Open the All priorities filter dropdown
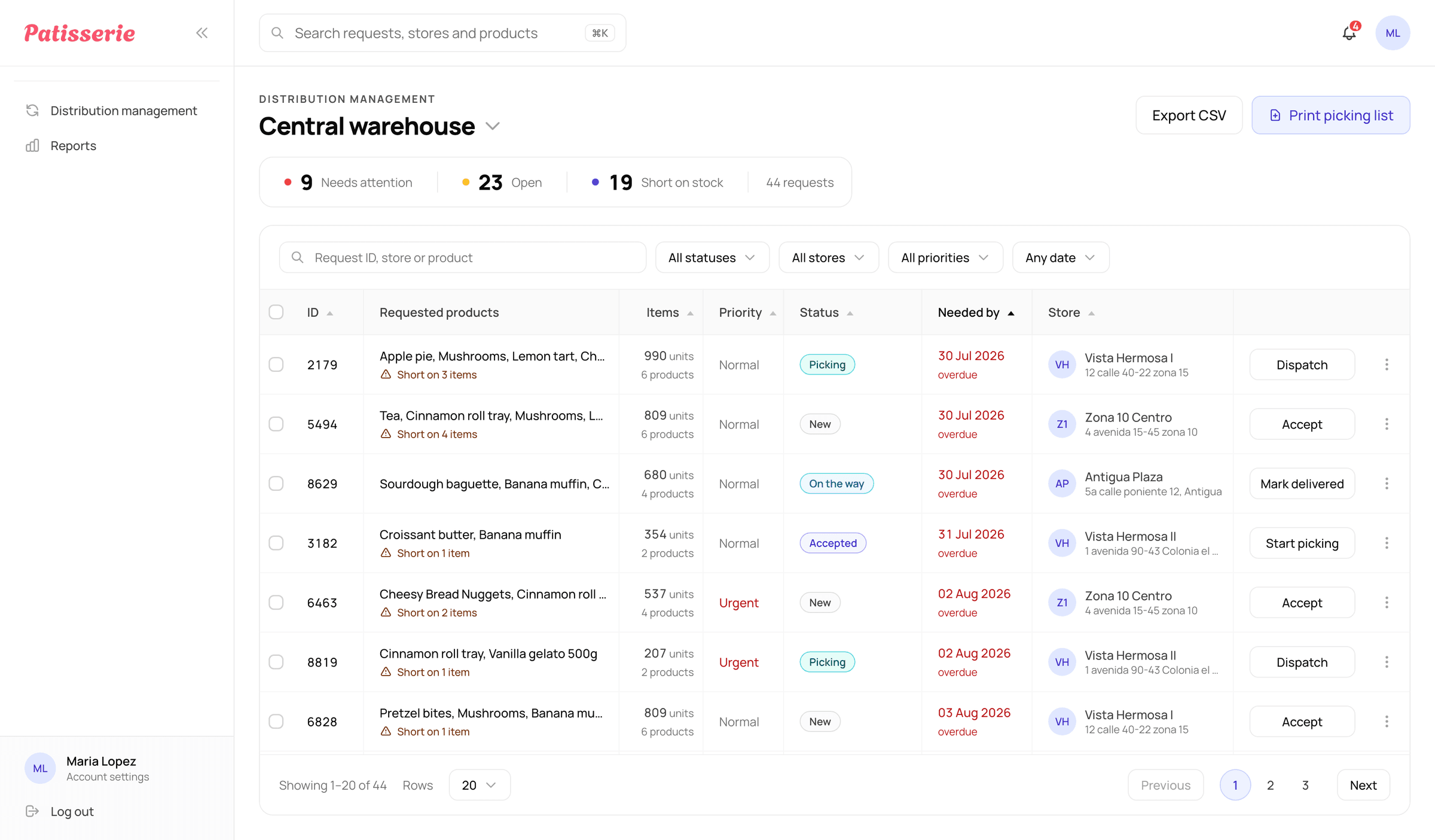1435x840 pixels. [x=945, y=257]
